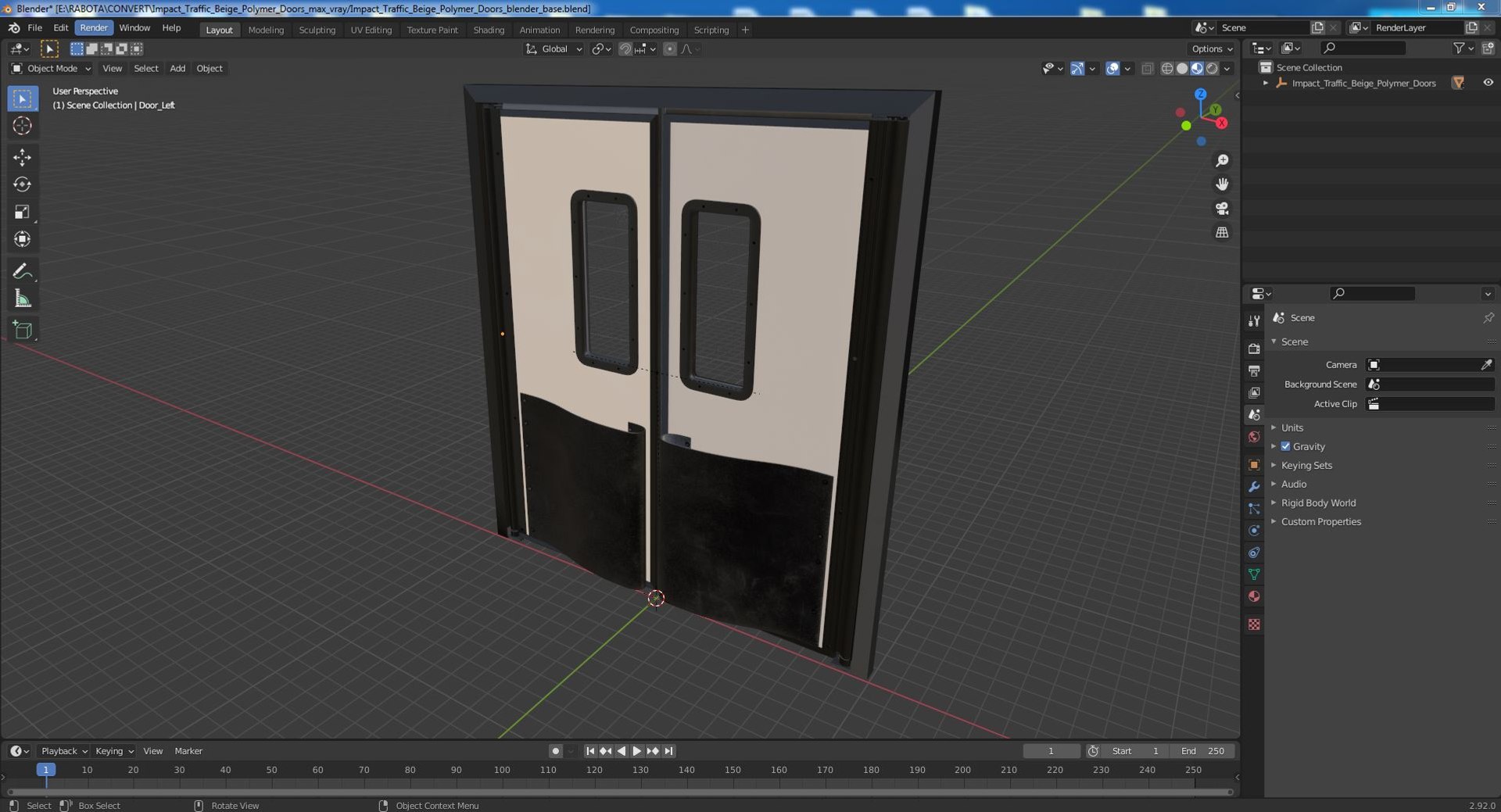The height and width of the screenshot is (812, 1501).
Task: Select the Annotate tool
Action: [22, 271]
